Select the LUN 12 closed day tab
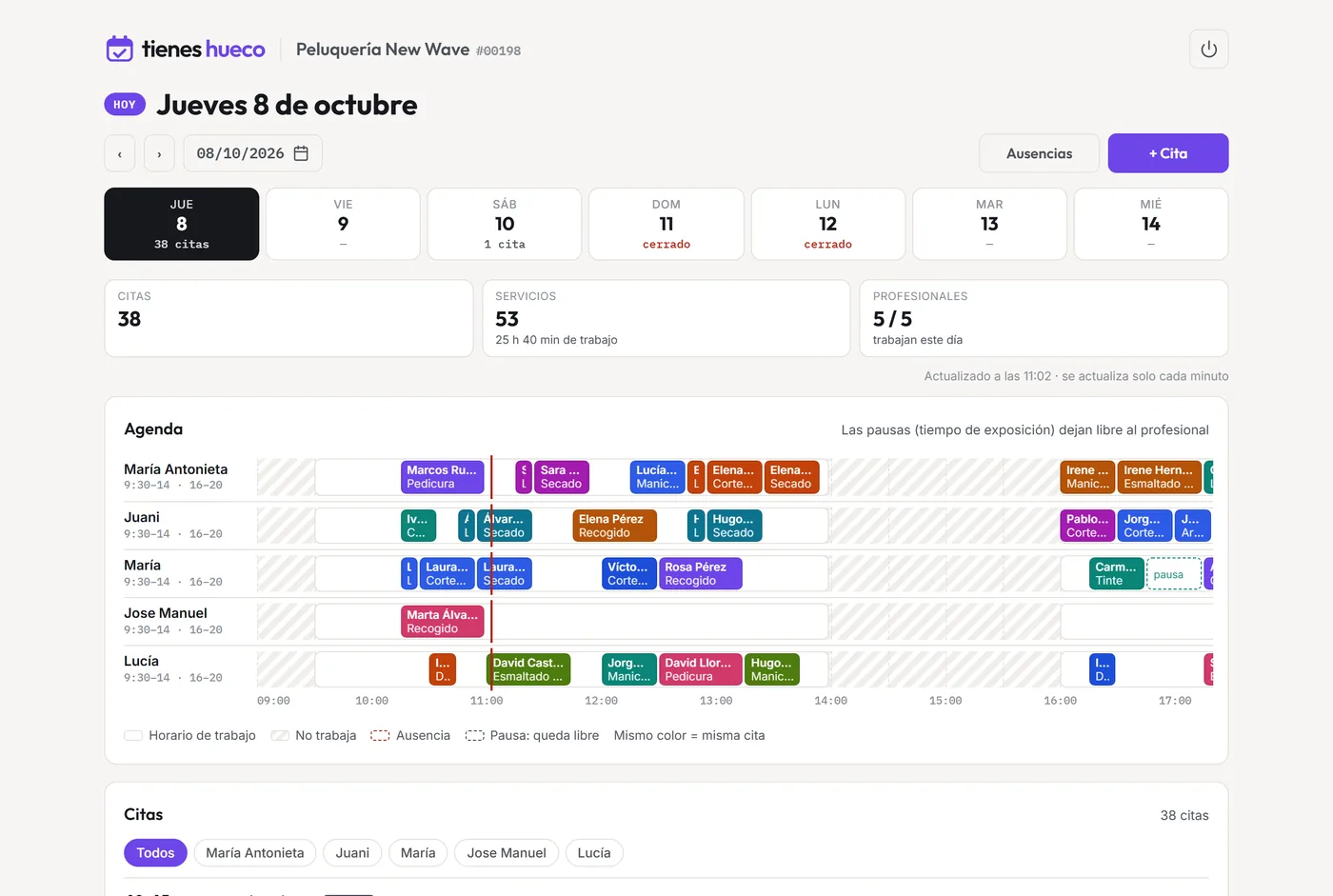 pyautogui.click(x=828, y=224)
